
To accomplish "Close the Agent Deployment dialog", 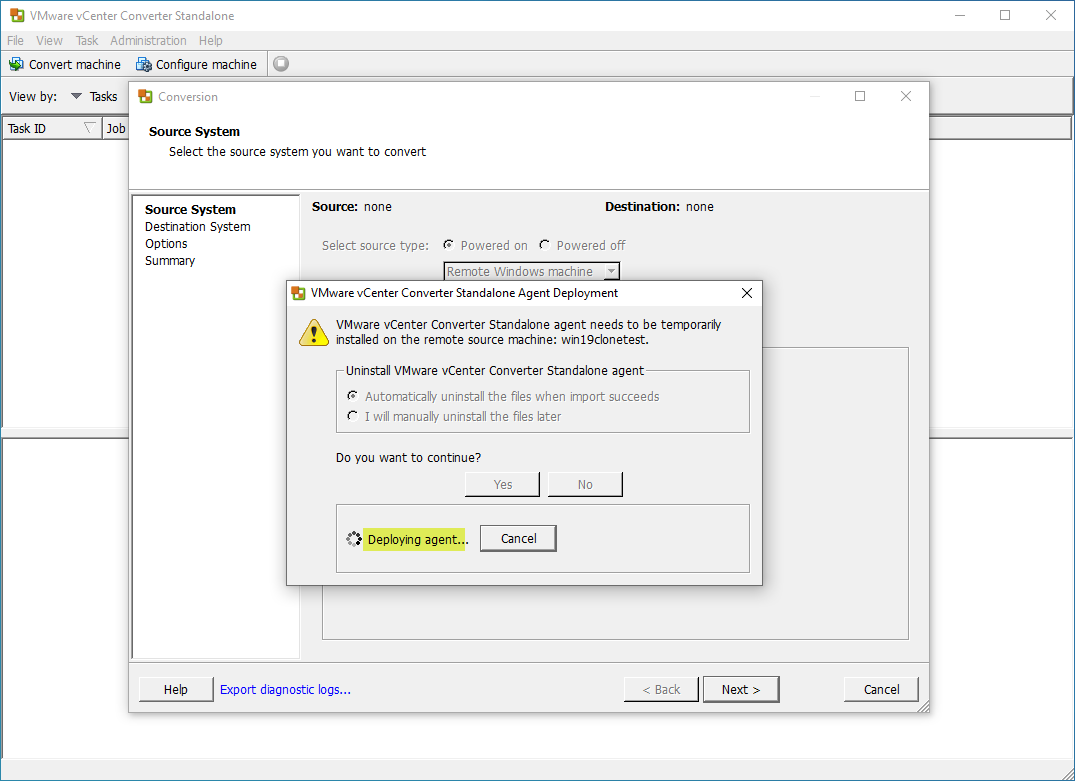I will point(747,293).
